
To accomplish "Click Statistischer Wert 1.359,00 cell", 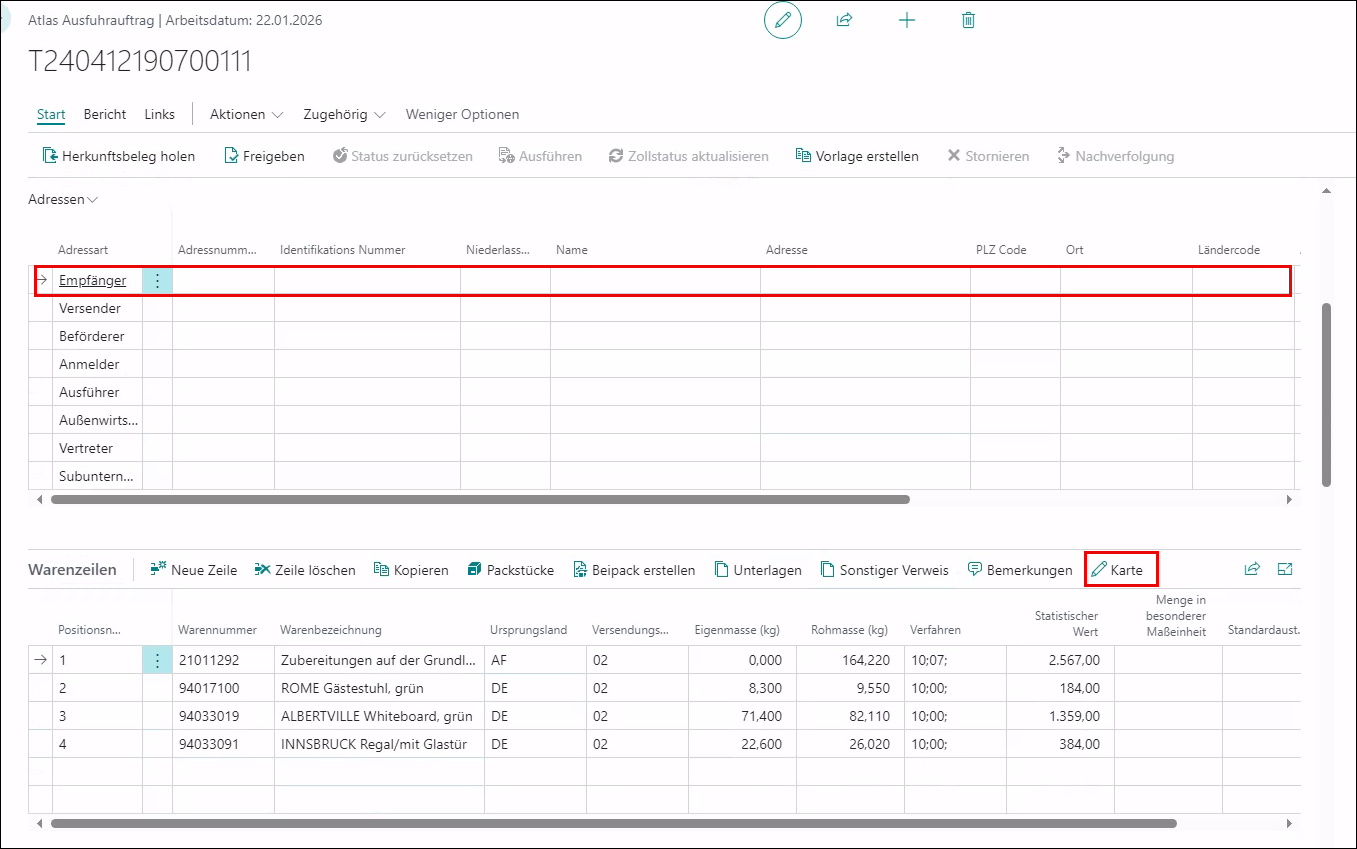I will tap(1060, 716).
